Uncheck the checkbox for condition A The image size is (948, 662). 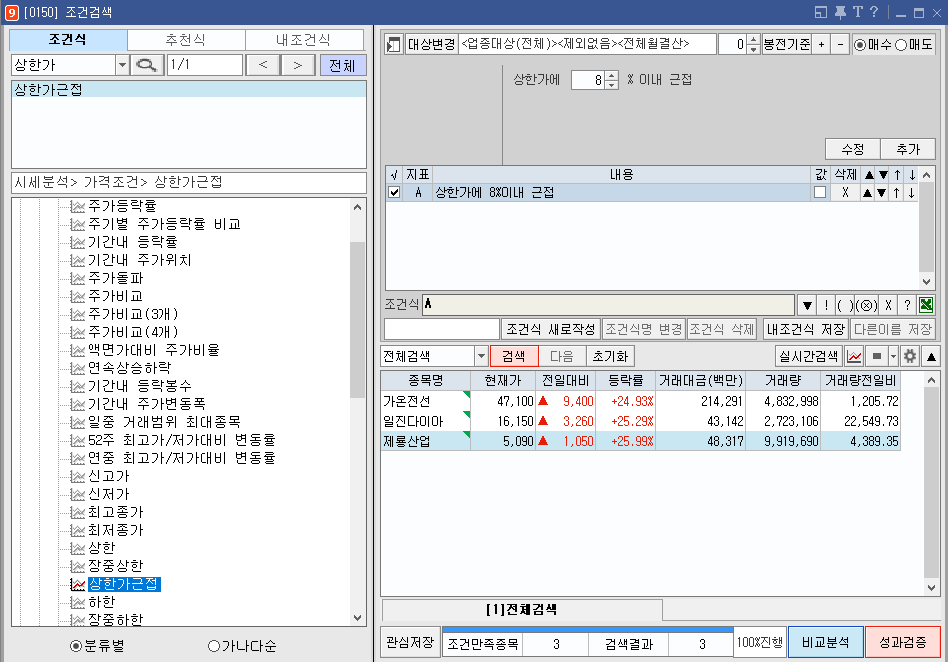tap(394, 191)
